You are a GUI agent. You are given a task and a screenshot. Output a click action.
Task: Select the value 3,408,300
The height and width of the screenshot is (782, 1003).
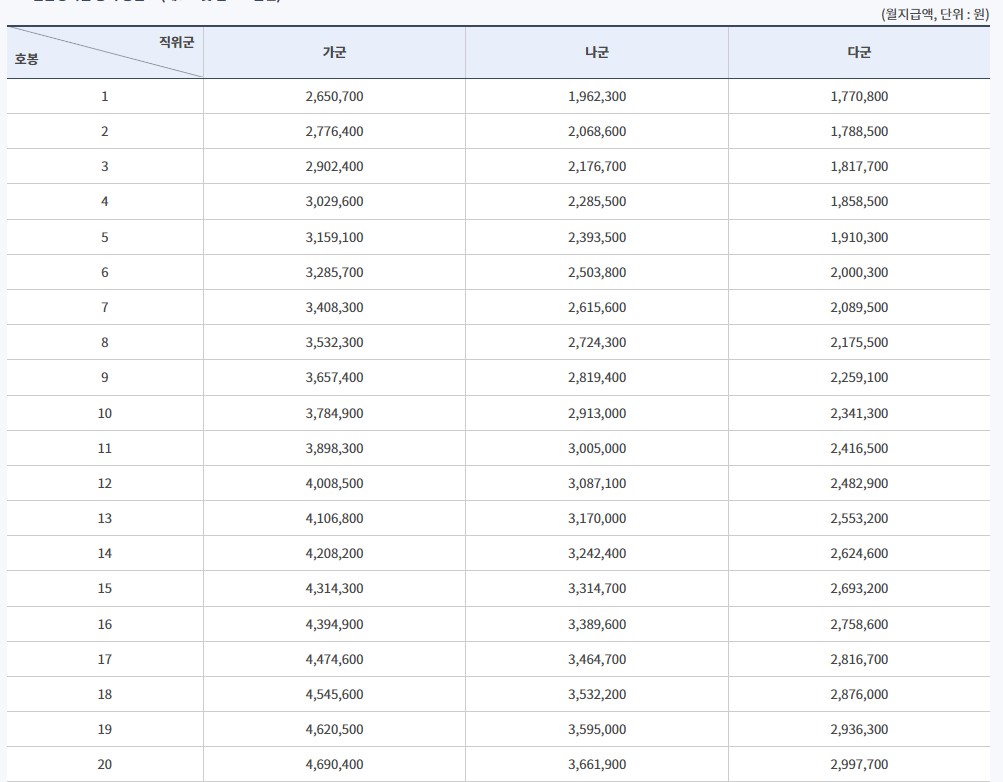(x=335, y=308)
